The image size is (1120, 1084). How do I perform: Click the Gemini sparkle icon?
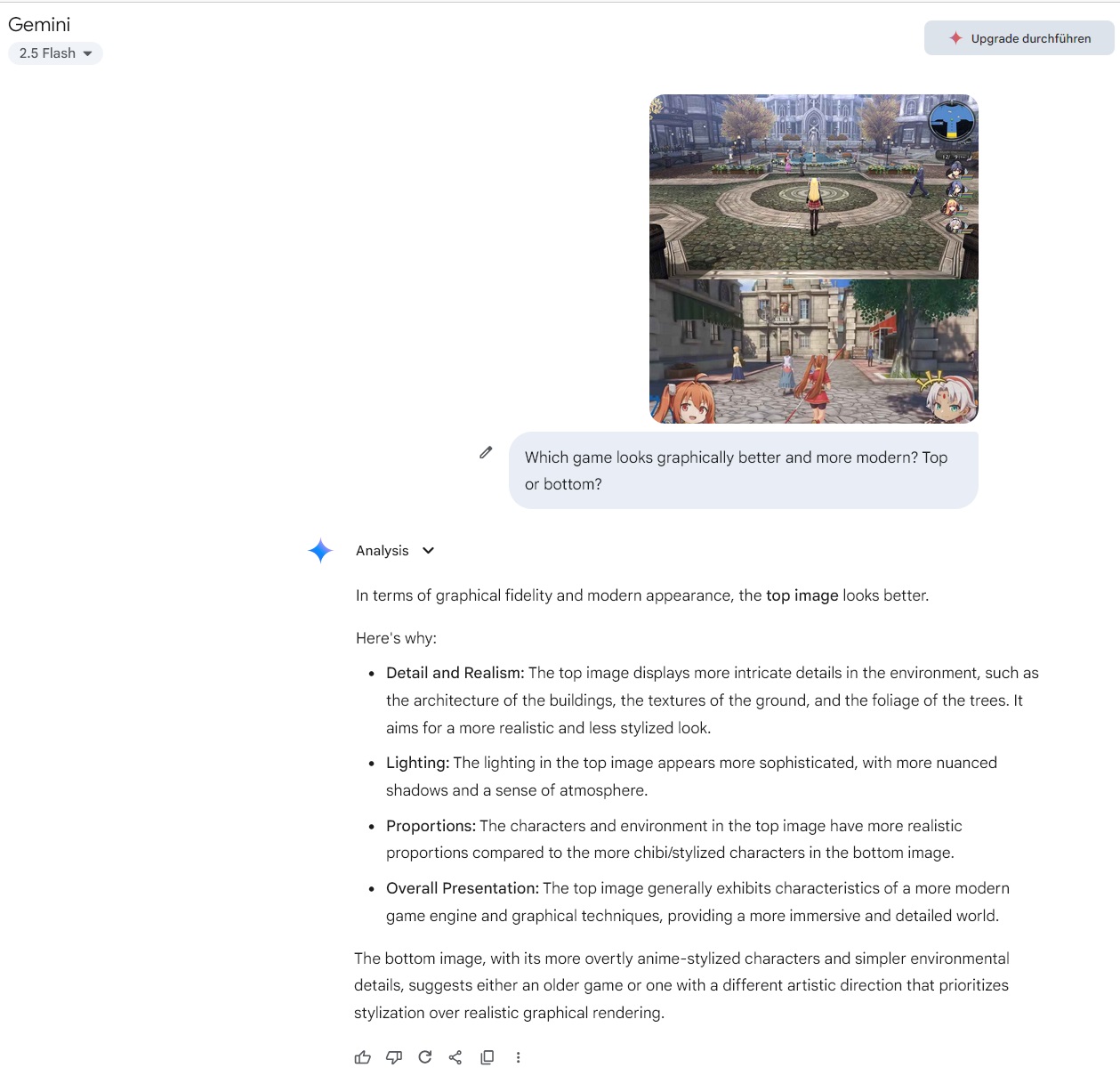coord(320,551)
